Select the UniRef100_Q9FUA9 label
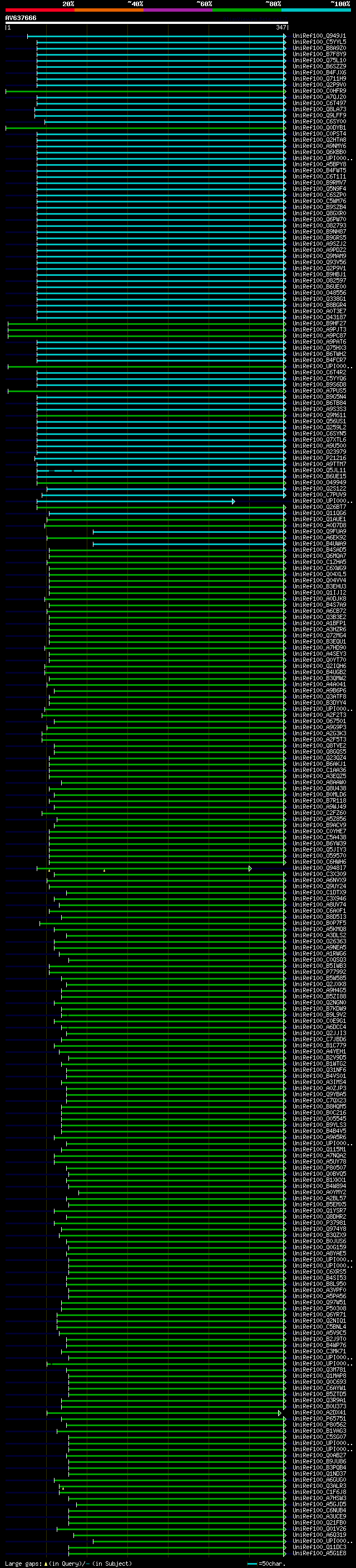356x1568 pixels. point(319,531)
